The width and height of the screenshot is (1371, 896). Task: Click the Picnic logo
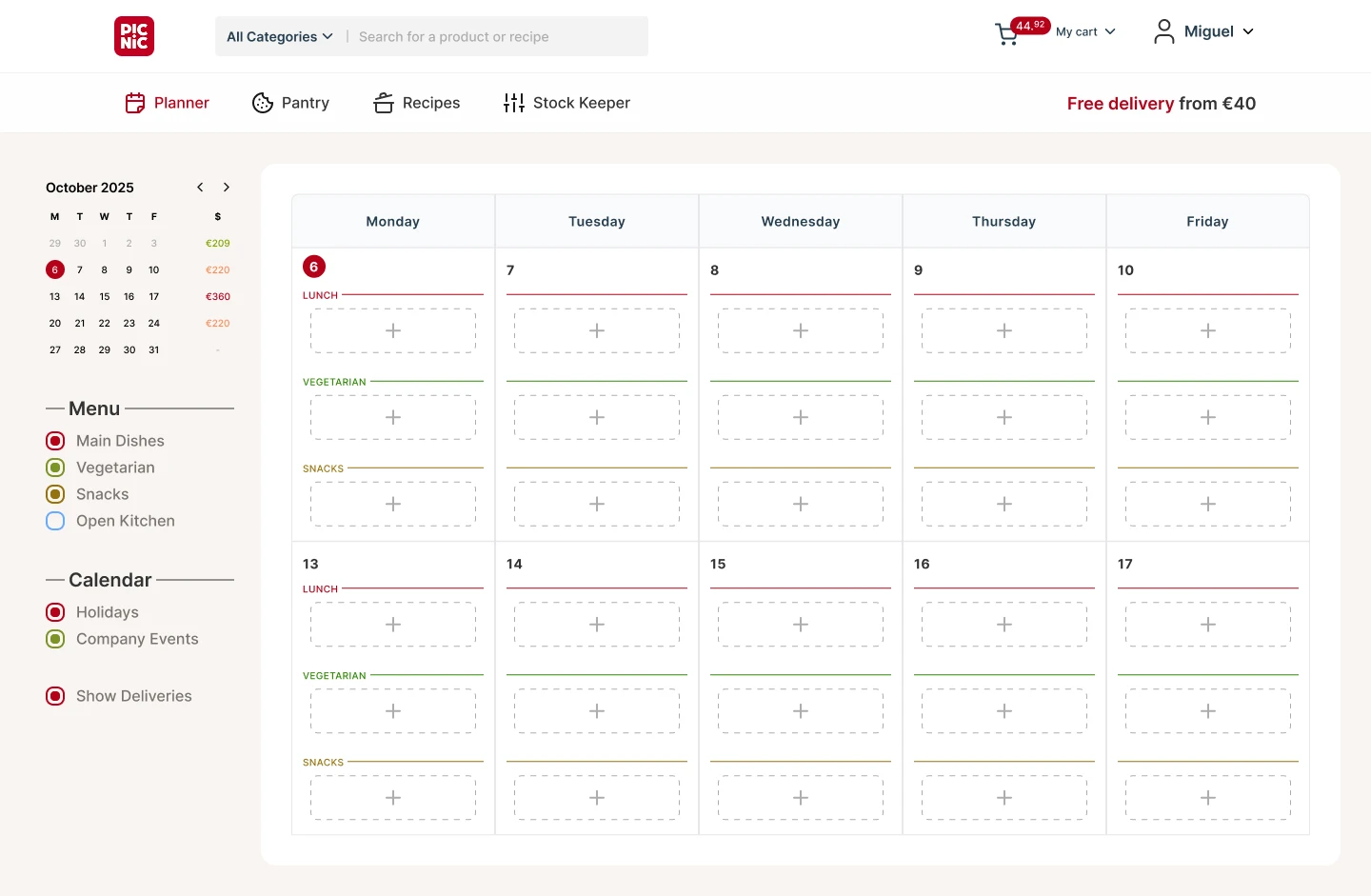[133, 36]
